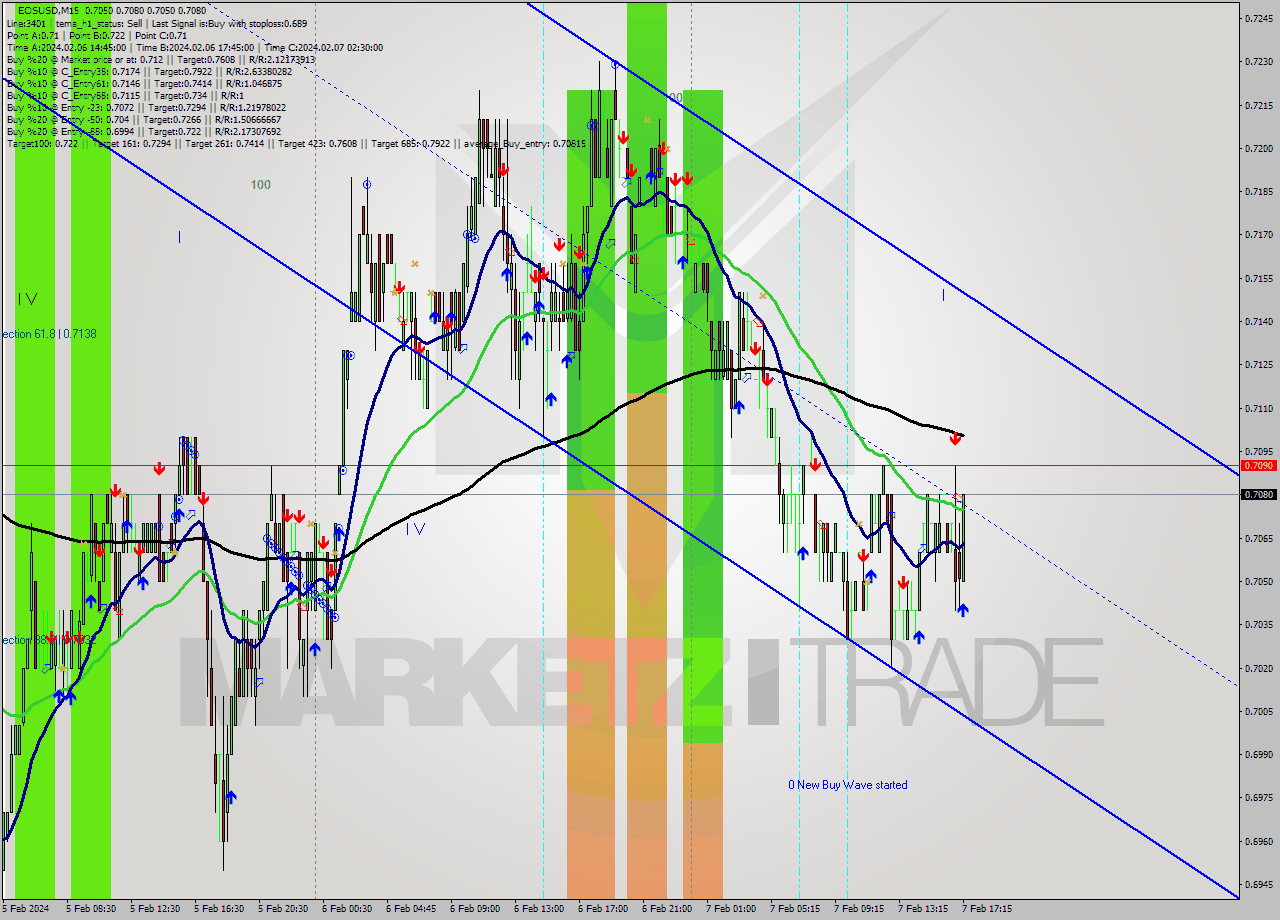Click the '6 Feb 00:30' time label
Screen dimensions: 1280x920
[347, 909]
